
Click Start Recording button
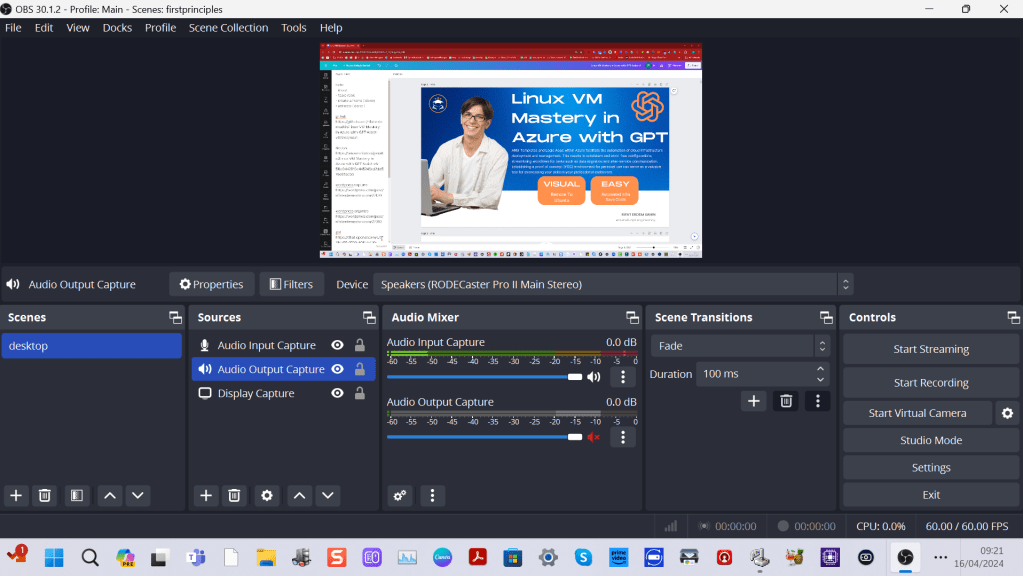931,383
